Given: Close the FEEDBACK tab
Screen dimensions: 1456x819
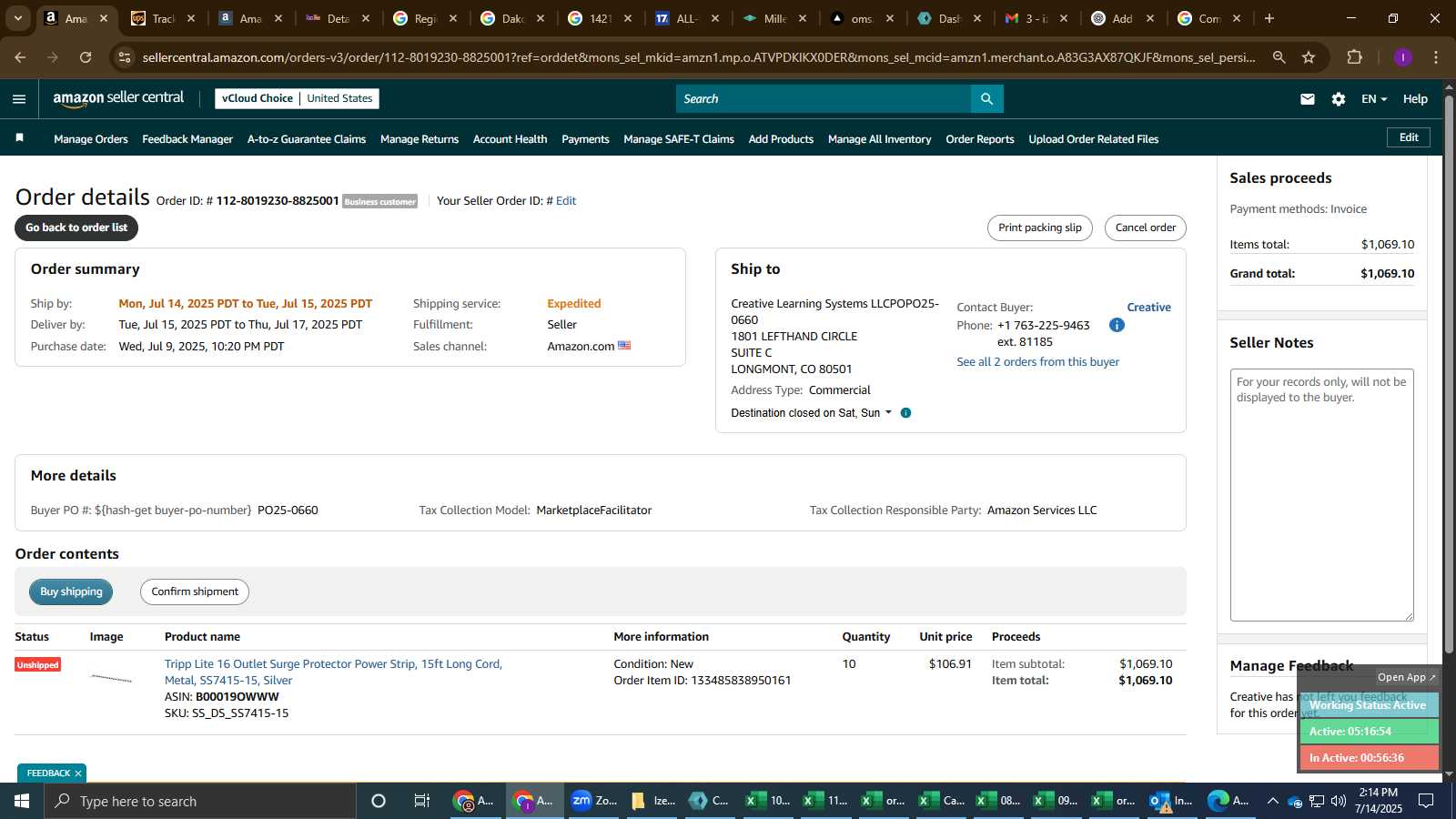Looking at the screenshot, I should (78, 773).
